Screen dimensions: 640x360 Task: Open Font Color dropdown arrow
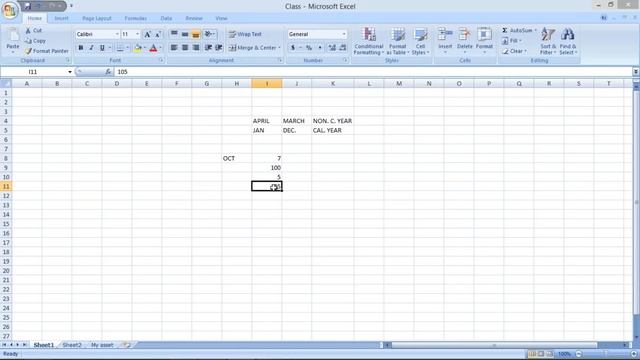click(160, 48)
